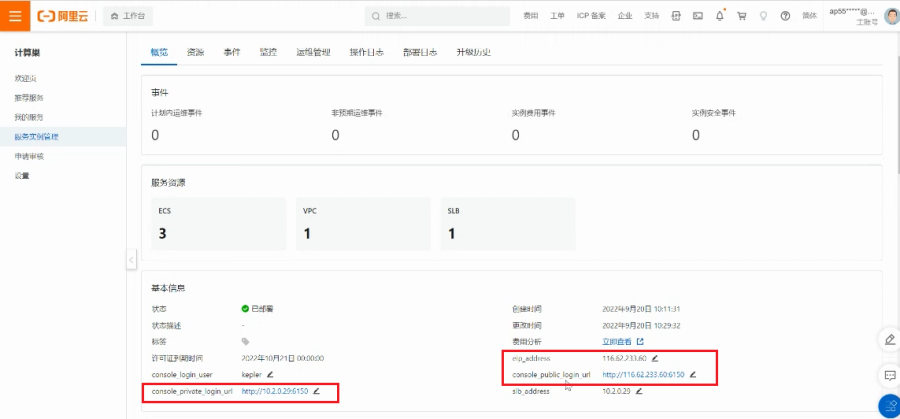This screenshot has height=419, width=900.
Task: Click the blue floating assistant button
Action: pos(890,406)
